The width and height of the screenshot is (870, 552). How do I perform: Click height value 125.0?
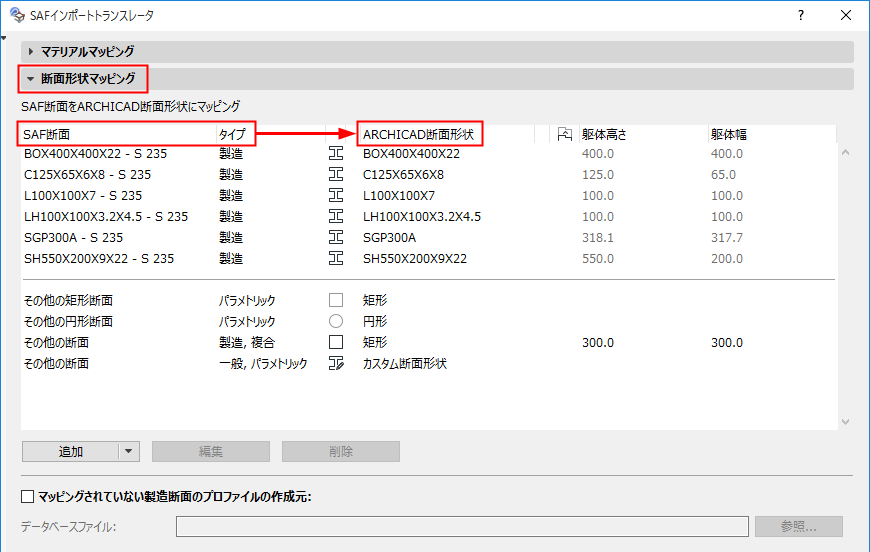(x=598, y=175)
